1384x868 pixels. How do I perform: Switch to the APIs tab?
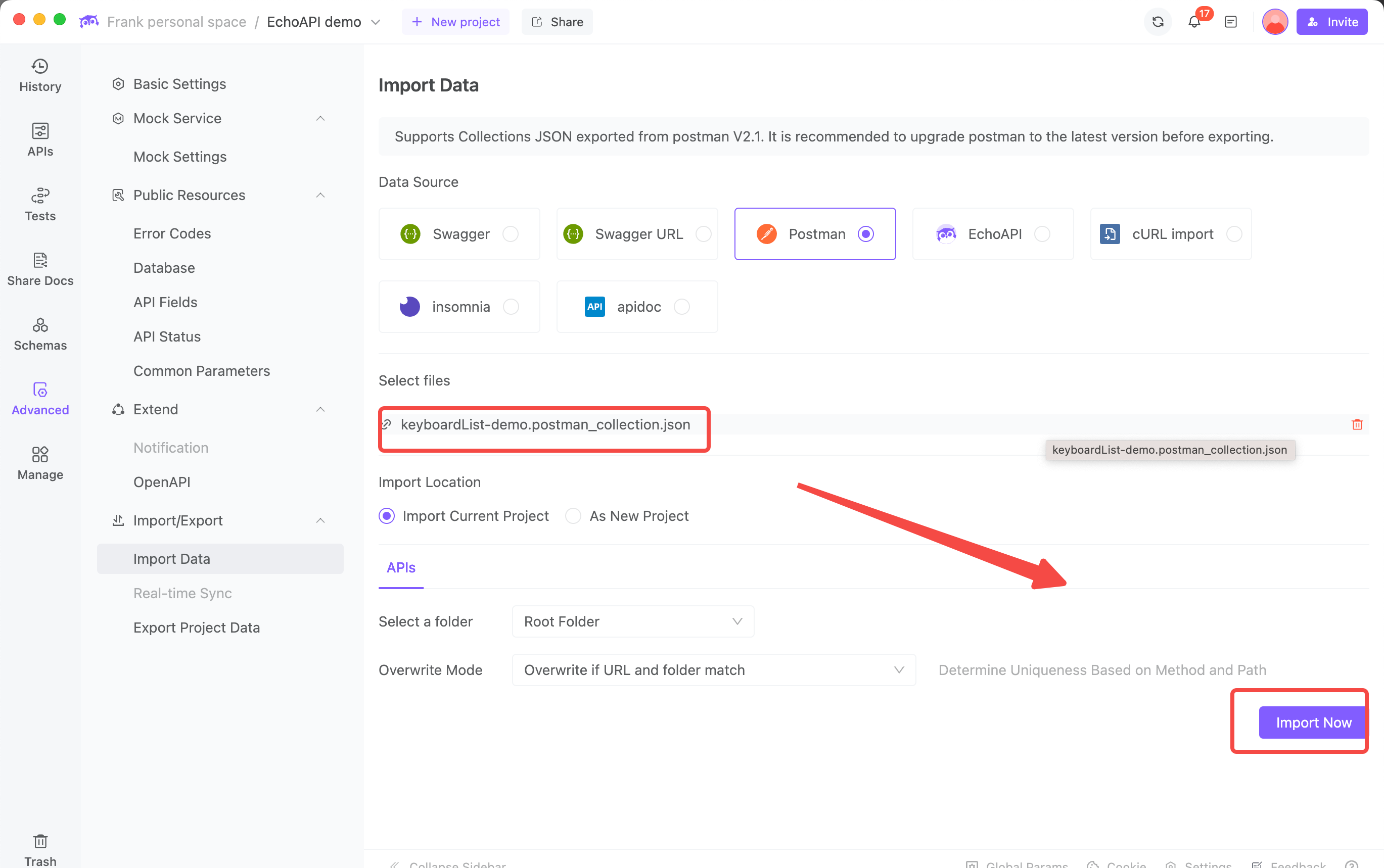coord(401,568)
